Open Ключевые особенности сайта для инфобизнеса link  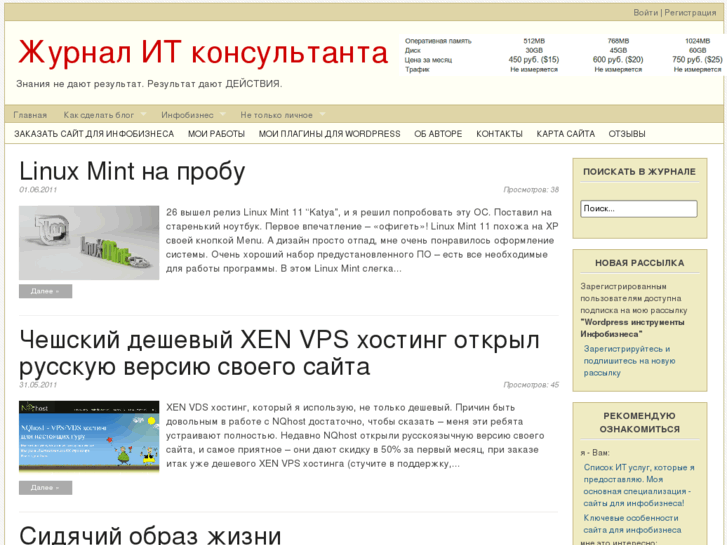tap(632, 524)
